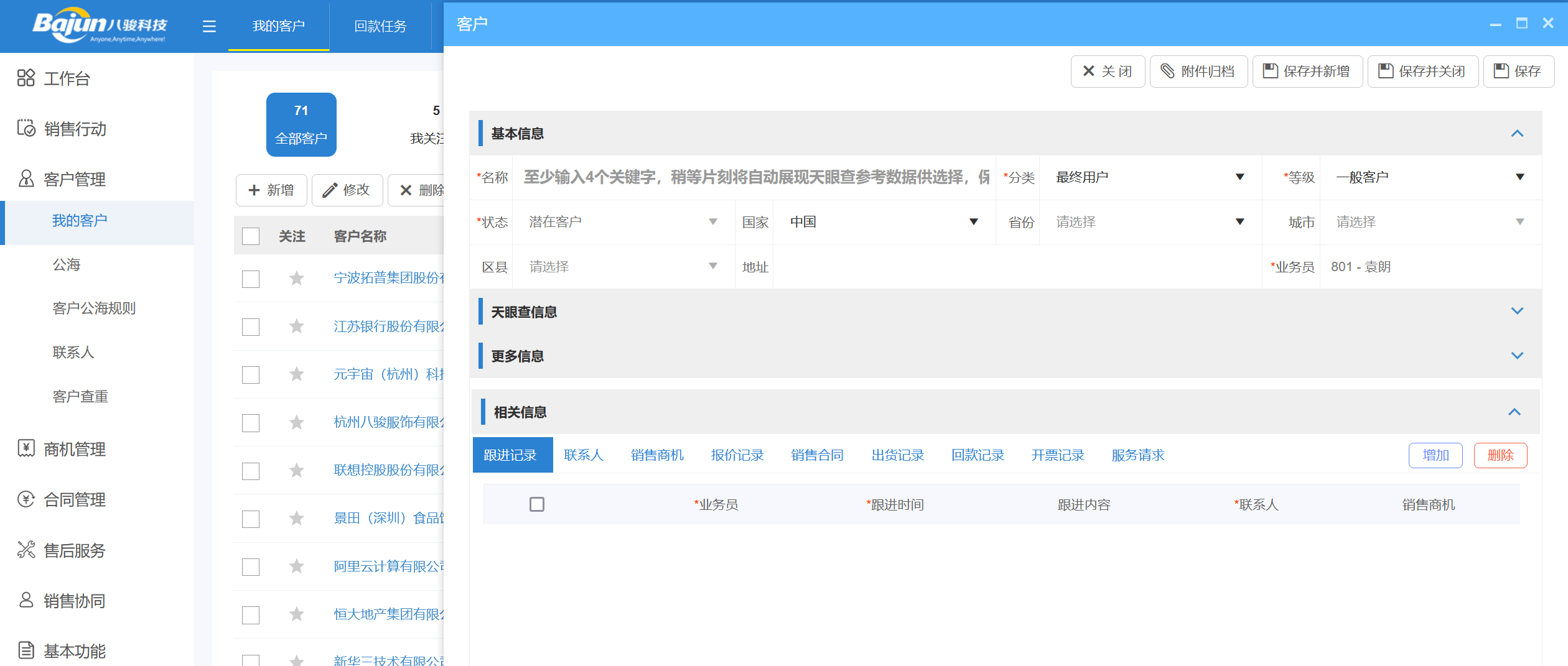
Task: Switch to the 联系人 tab under 相关信息
Action: pyautogui.click(x=584, y=455)
